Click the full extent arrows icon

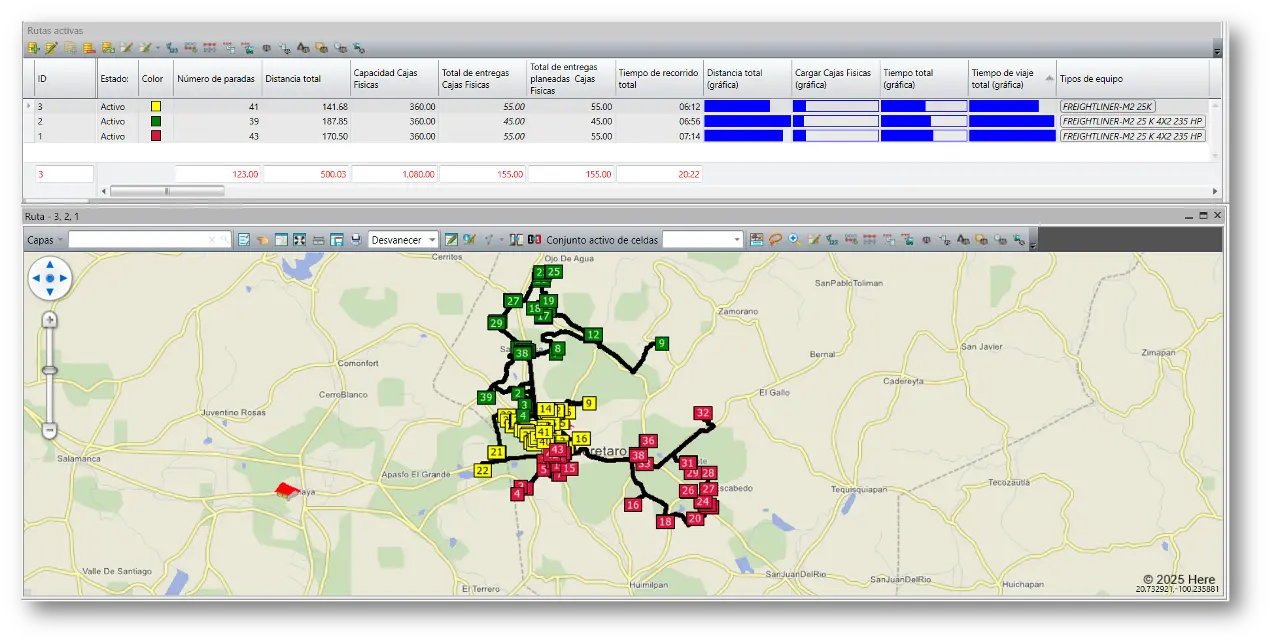pyautogui.click(x=299, y=240)
